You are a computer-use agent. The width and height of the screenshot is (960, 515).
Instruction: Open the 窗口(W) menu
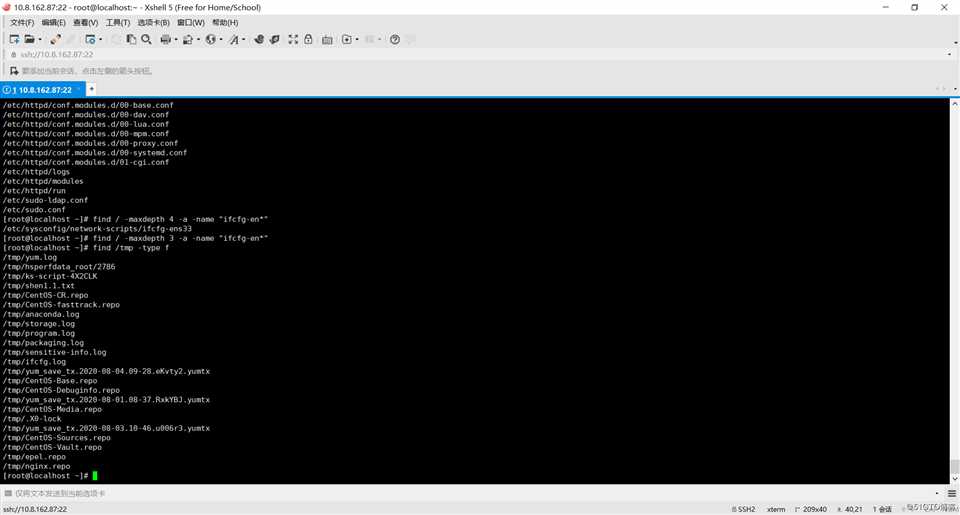coord(190,23)
